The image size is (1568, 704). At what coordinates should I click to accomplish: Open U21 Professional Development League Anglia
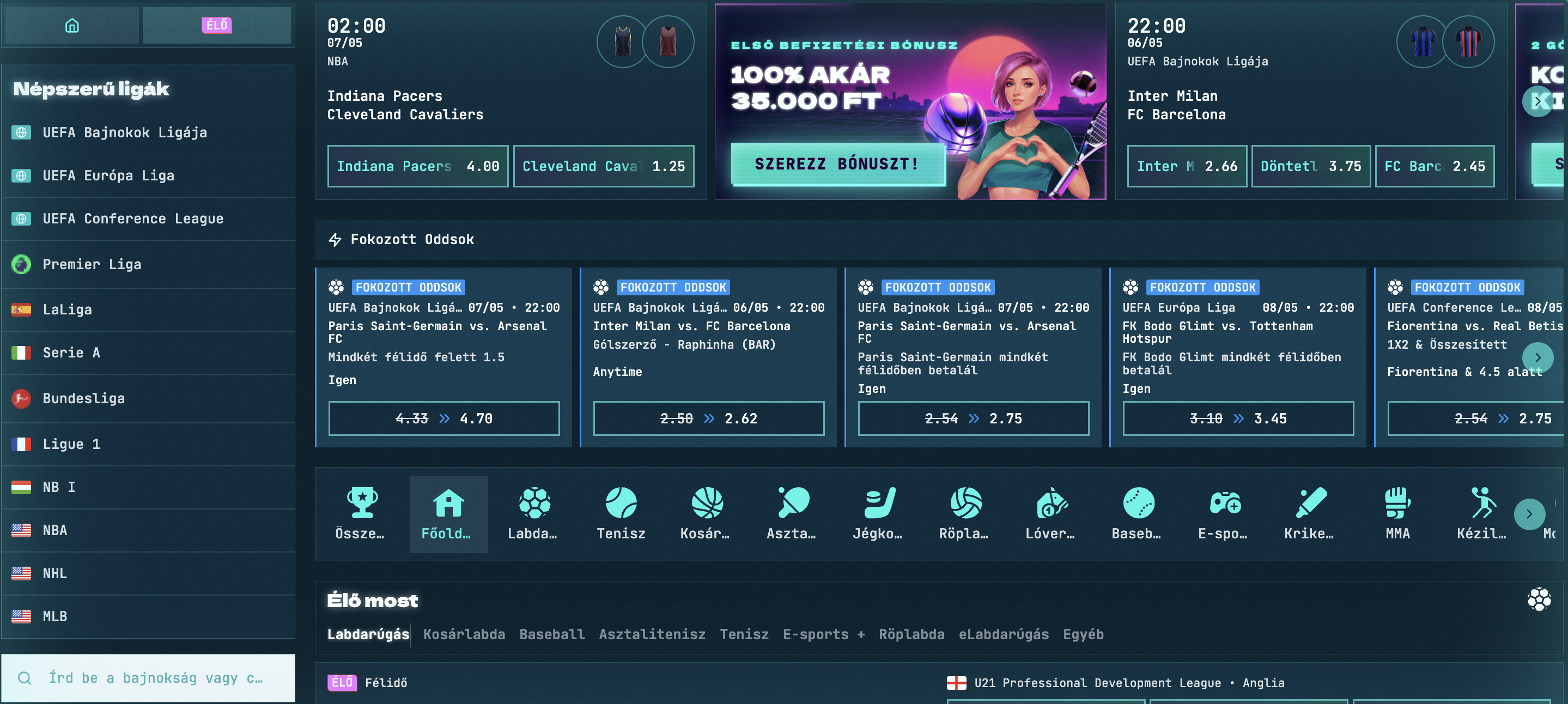[x=1129, y=683]
